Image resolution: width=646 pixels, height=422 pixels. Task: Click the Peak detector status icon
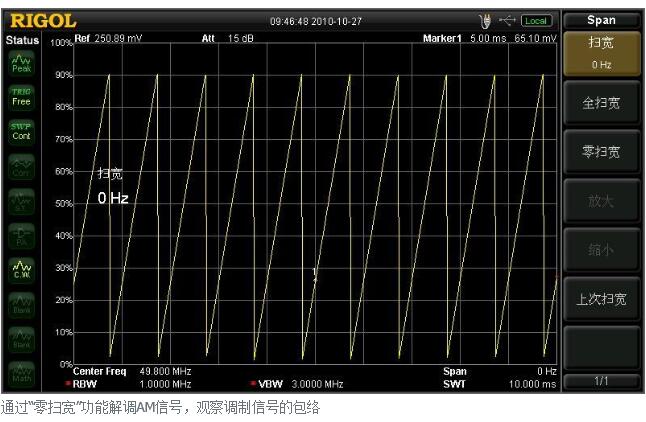(x=21, y=63)
